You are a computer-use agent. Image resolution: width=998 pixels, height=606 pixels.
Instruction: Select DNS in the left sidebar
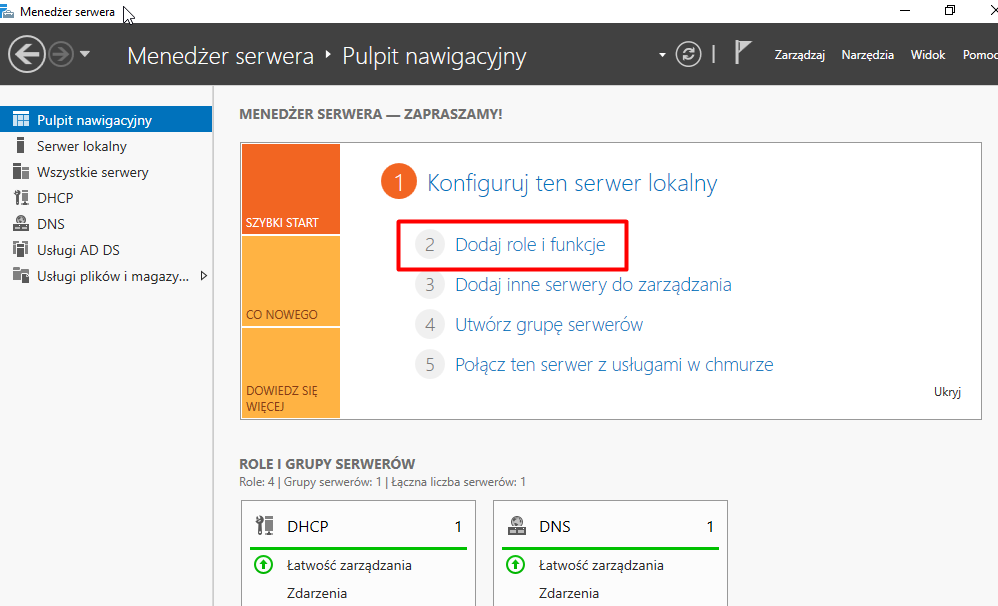[50, 224]
